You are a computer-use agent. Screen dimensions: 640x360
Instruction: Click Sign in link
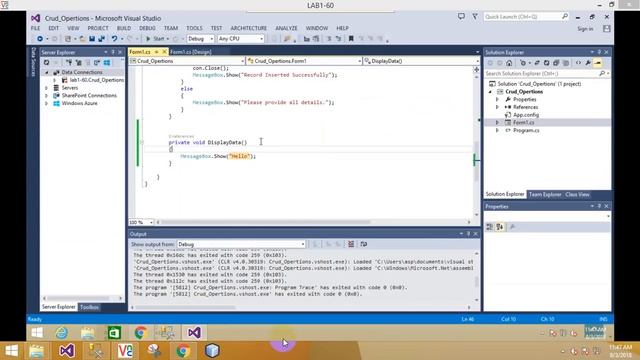coord(585,29)
